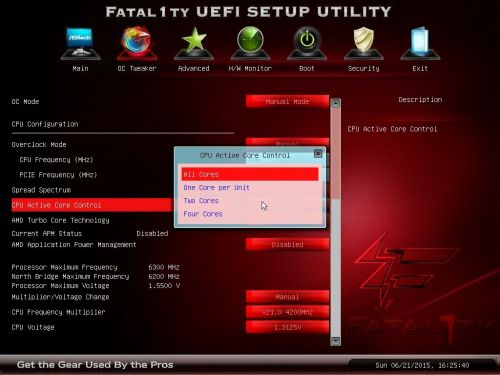Click scrollbar up arrow

click(x=335, y=103)
